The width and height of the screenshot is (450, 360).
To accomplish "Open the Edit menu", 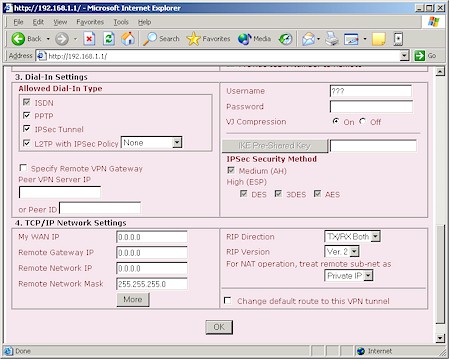I will tap(38, 22).
